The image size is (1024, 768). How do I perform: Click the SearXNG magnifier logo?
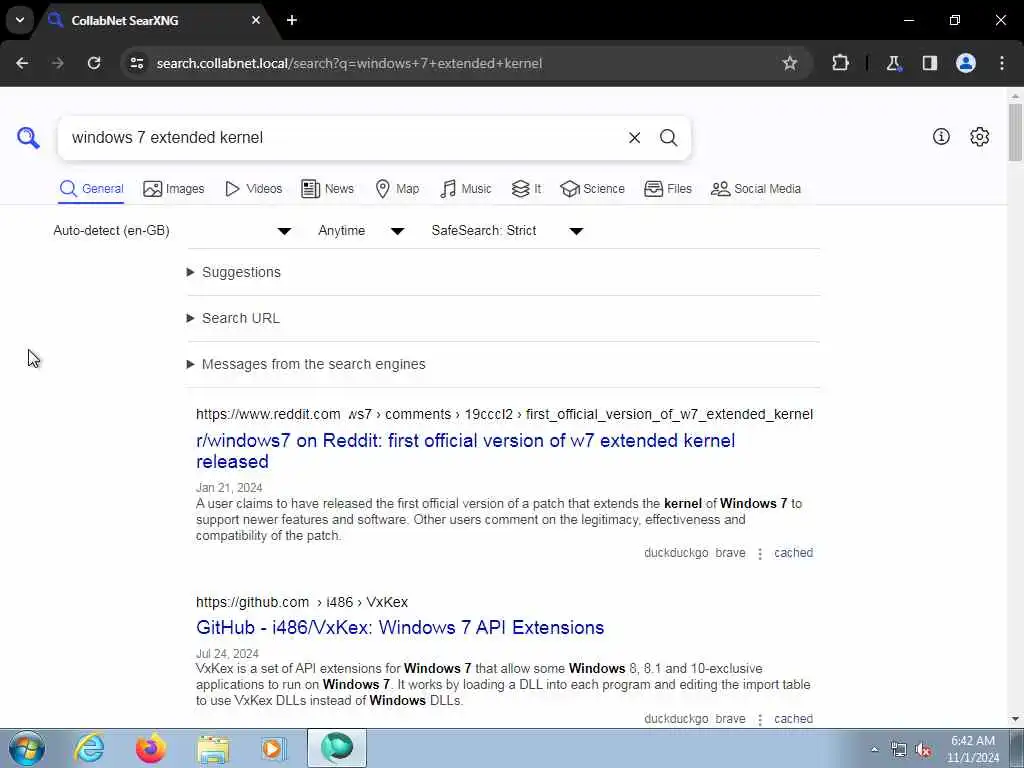28,138
